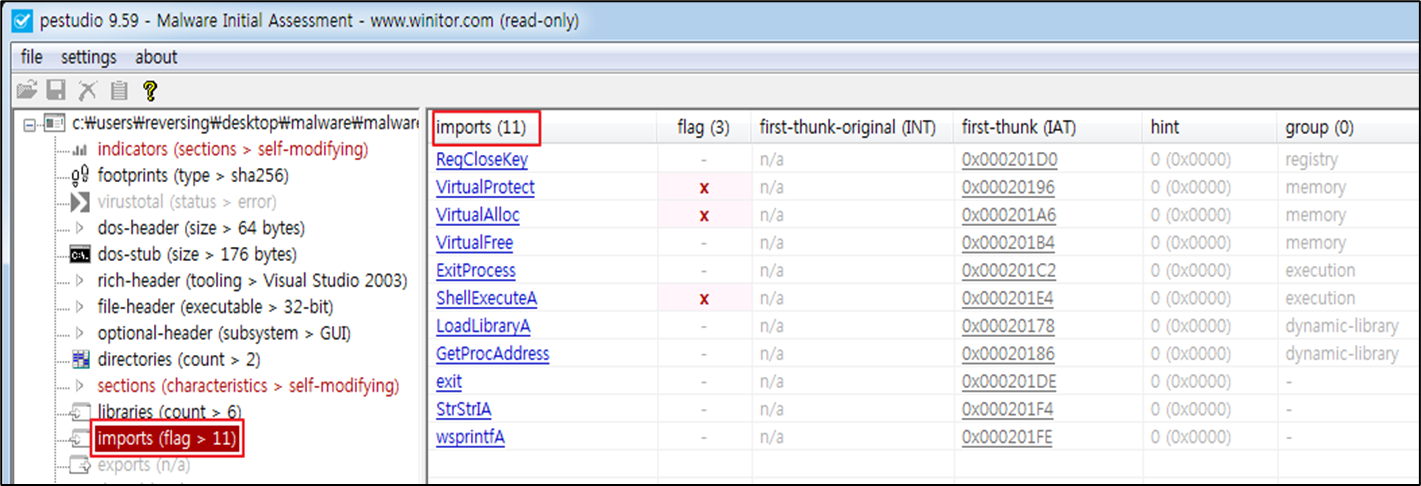The image size is (1421, 486).
Task: Click IAT address 0x00020196
Action: [x=1008, y=187]
